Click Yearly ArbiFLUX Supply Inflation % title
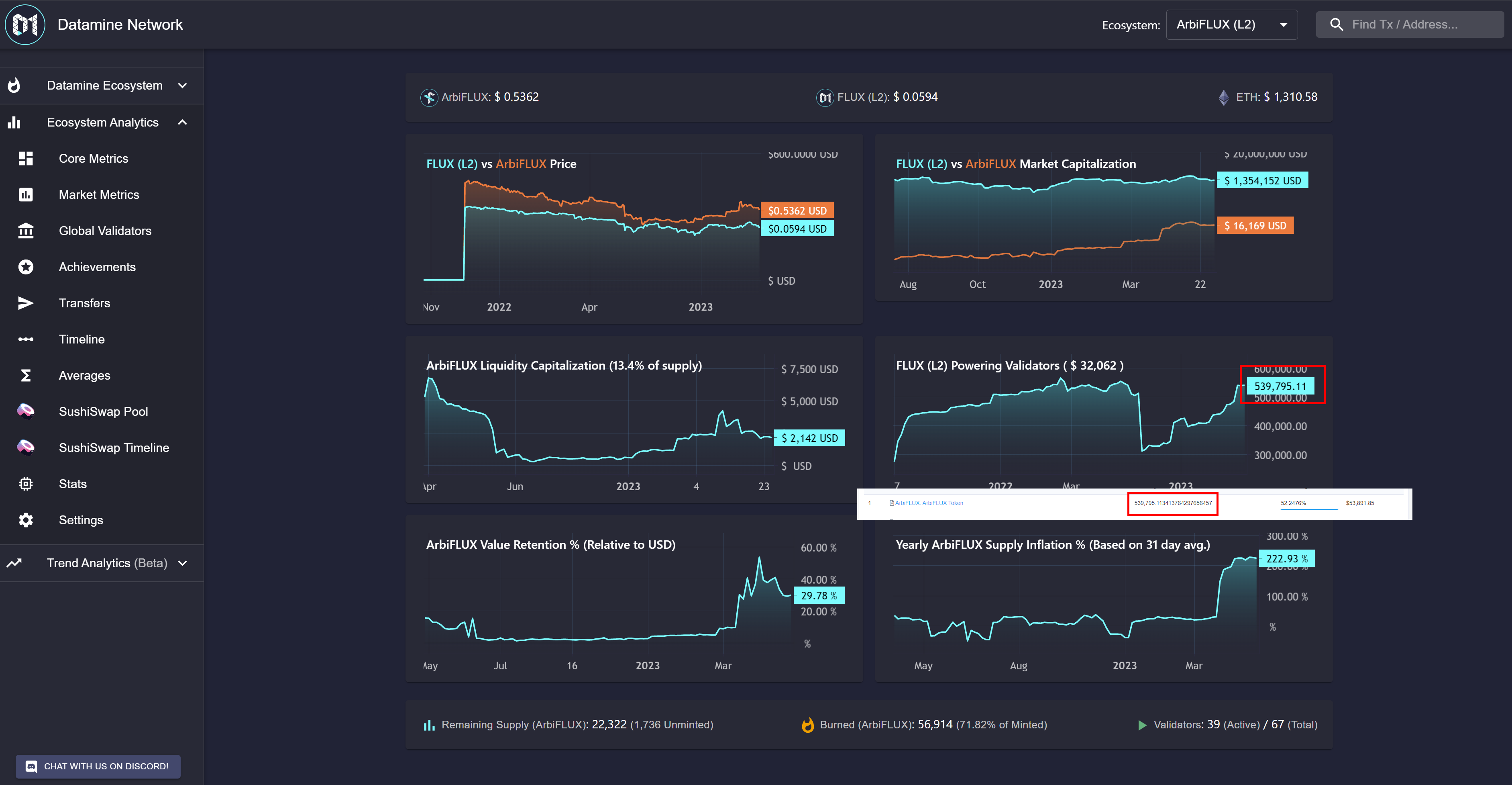This screenshot has width=1512, height=785. coord(1053,545)
